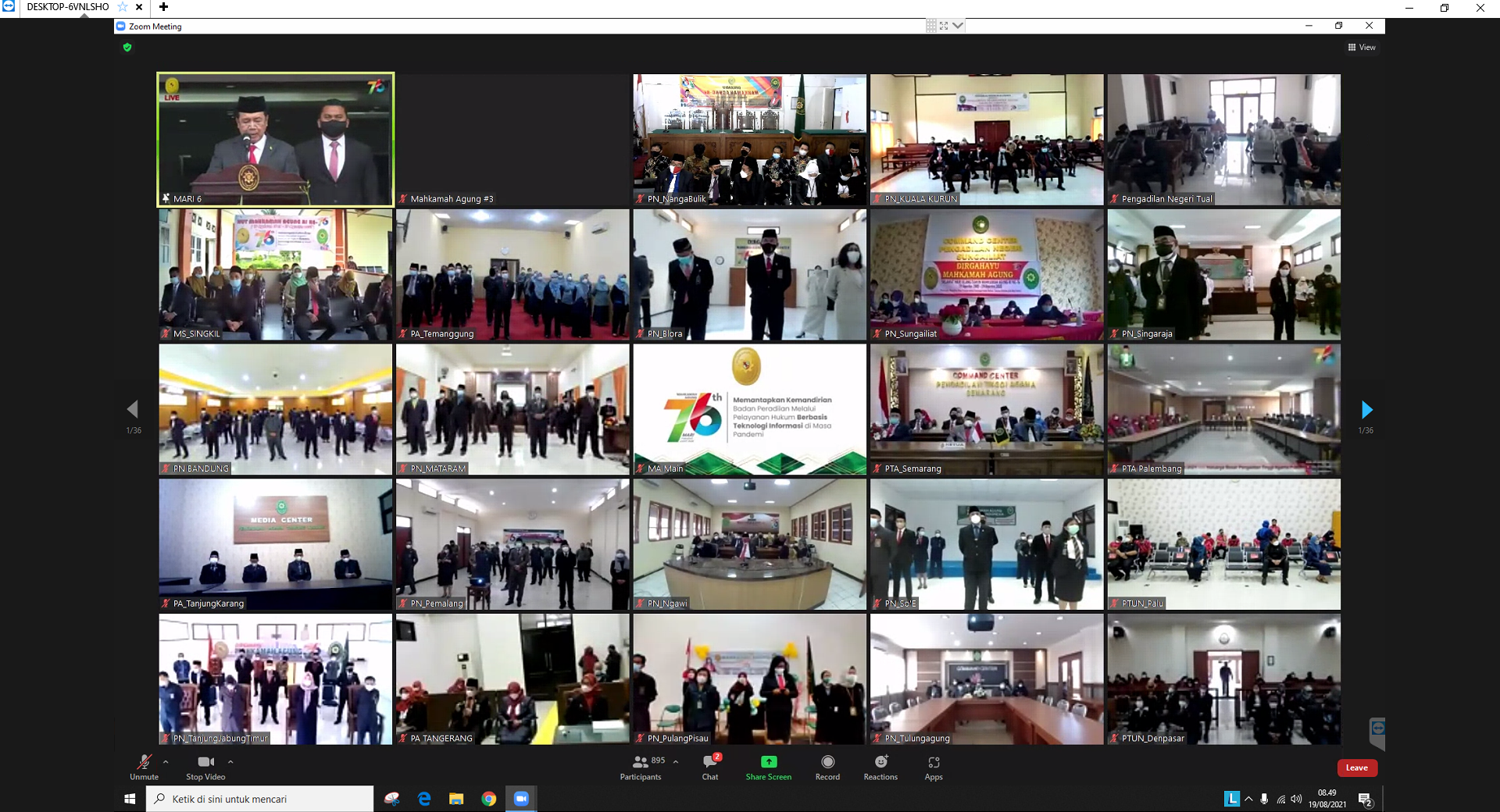The height and width of the screenshot is (812, 1500).
Task: Expand video options arrow beside Stop Video
Action: [230, 761]
